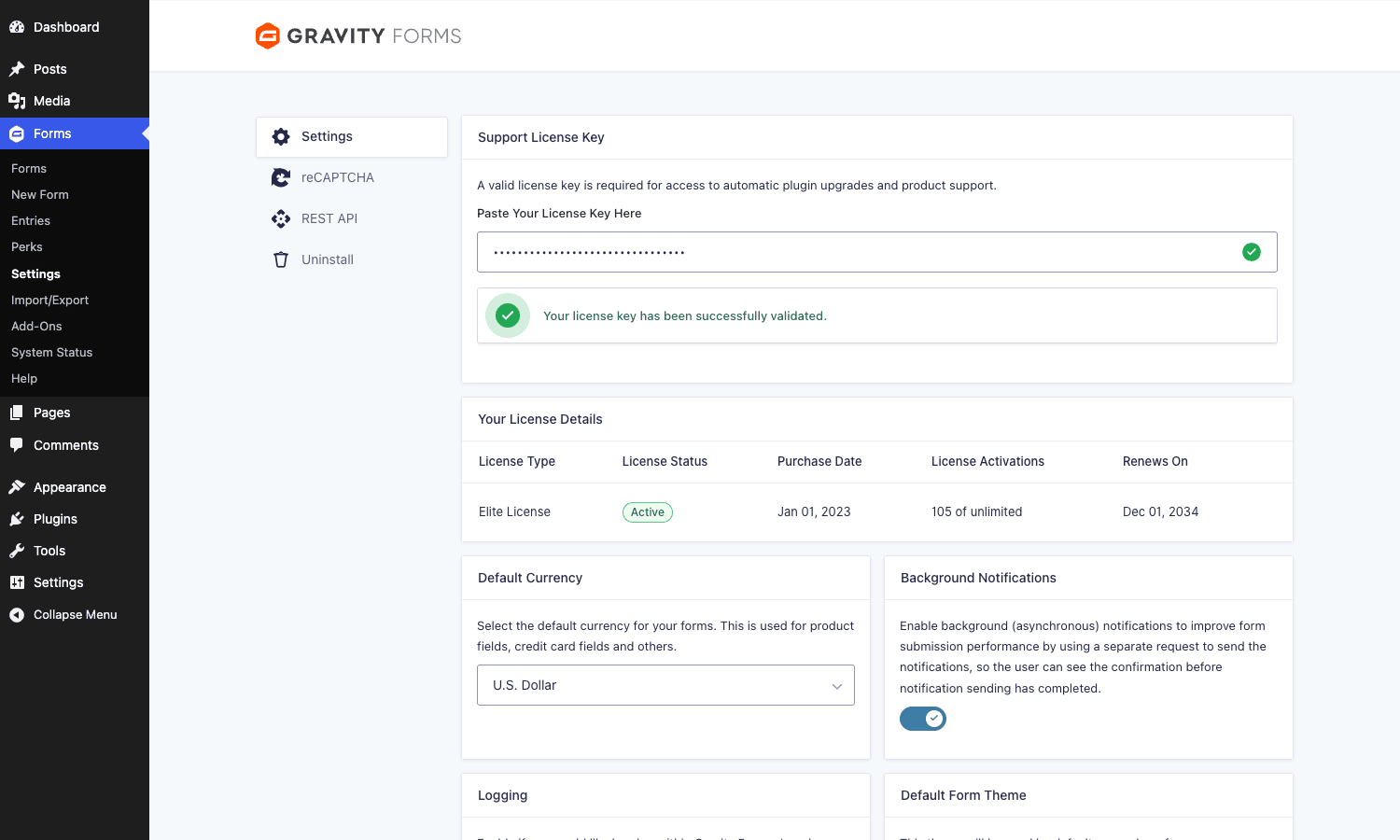The width and height of the screenshot is (1400, 840).
Task: Click the green checkmark inside license key field
Action: [1252, 252]
